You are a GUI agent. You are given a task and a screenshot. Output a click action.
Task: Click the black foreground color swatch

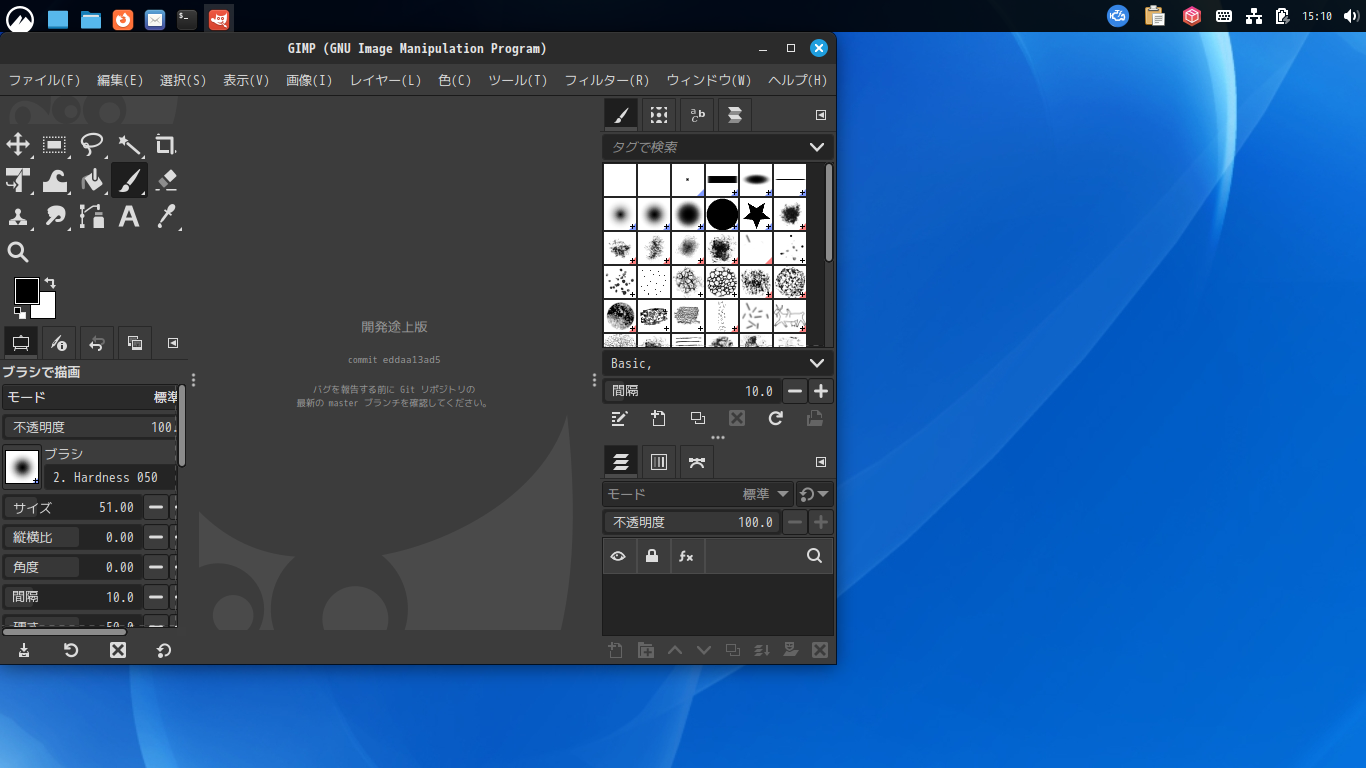pos(27,290)
